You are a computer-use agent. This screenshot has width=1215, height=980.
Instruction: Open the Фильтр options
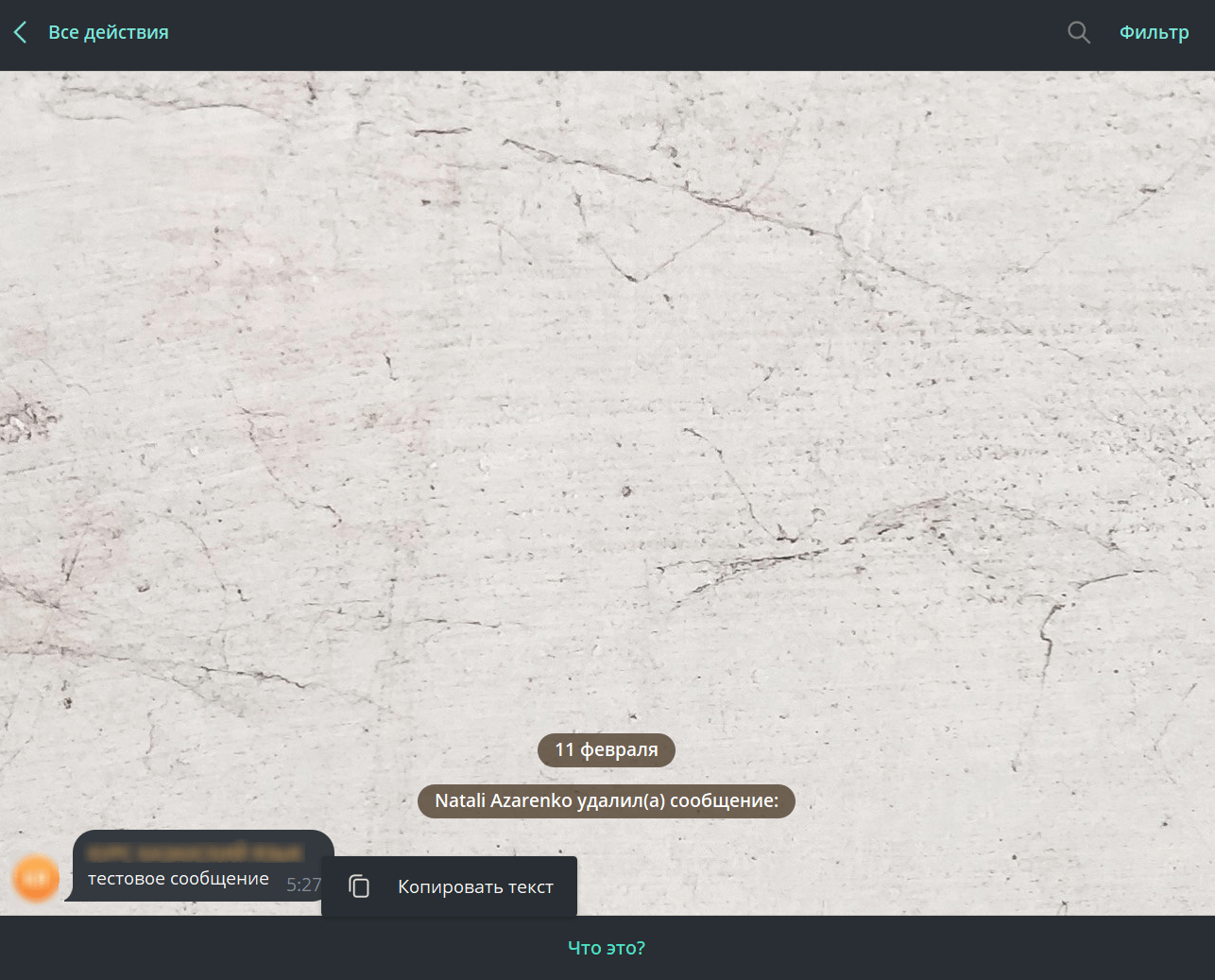pyautogui.click(x=1154, y=33)
